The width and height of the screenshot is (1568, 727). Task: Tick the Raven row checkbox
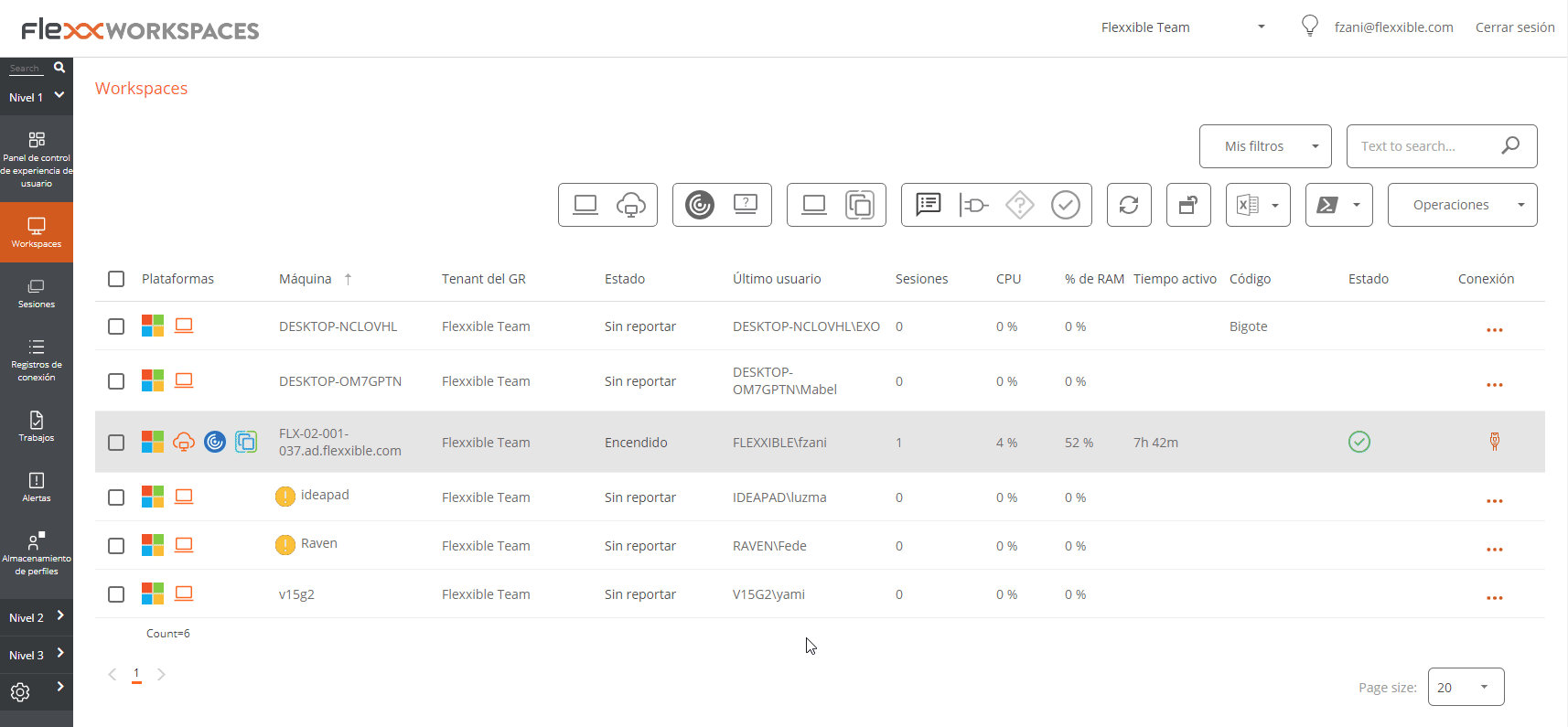(x=116, y=546)
